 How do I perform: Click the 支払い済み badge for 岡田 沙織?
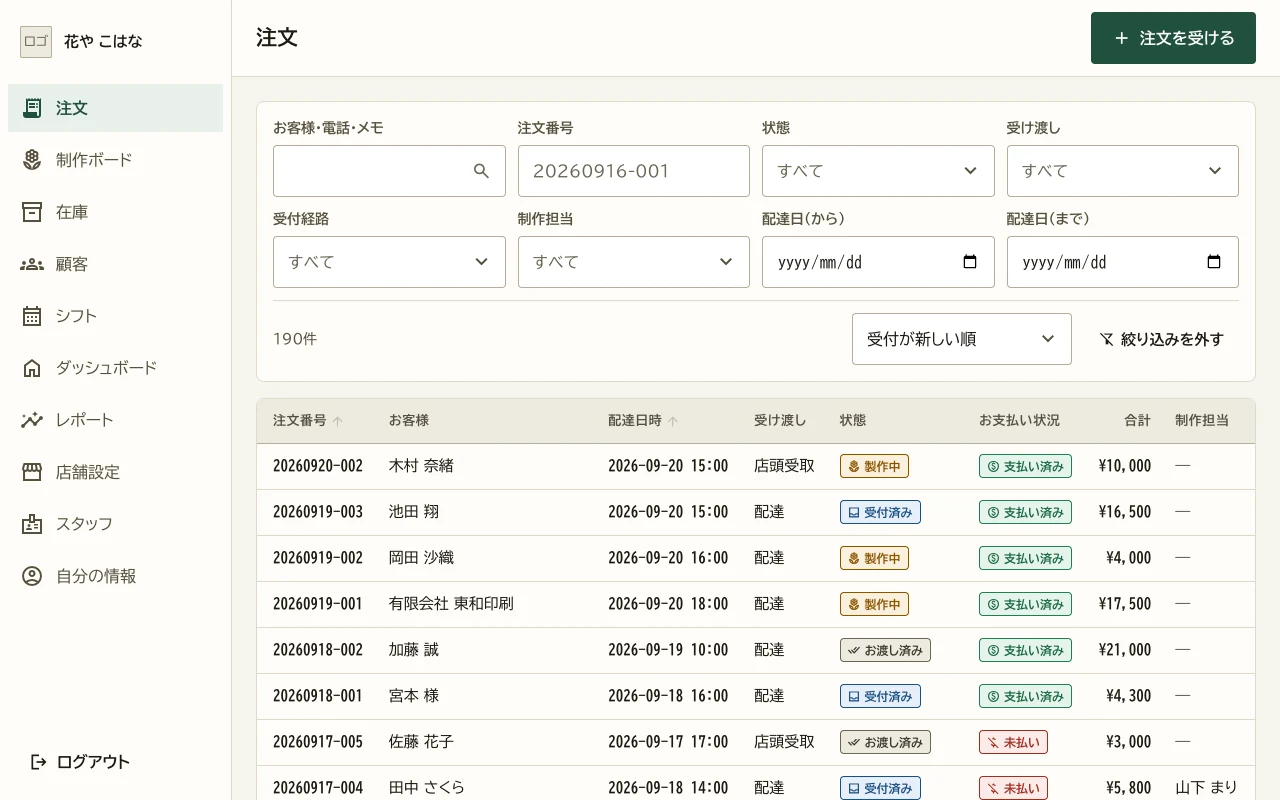(1025, 558)
